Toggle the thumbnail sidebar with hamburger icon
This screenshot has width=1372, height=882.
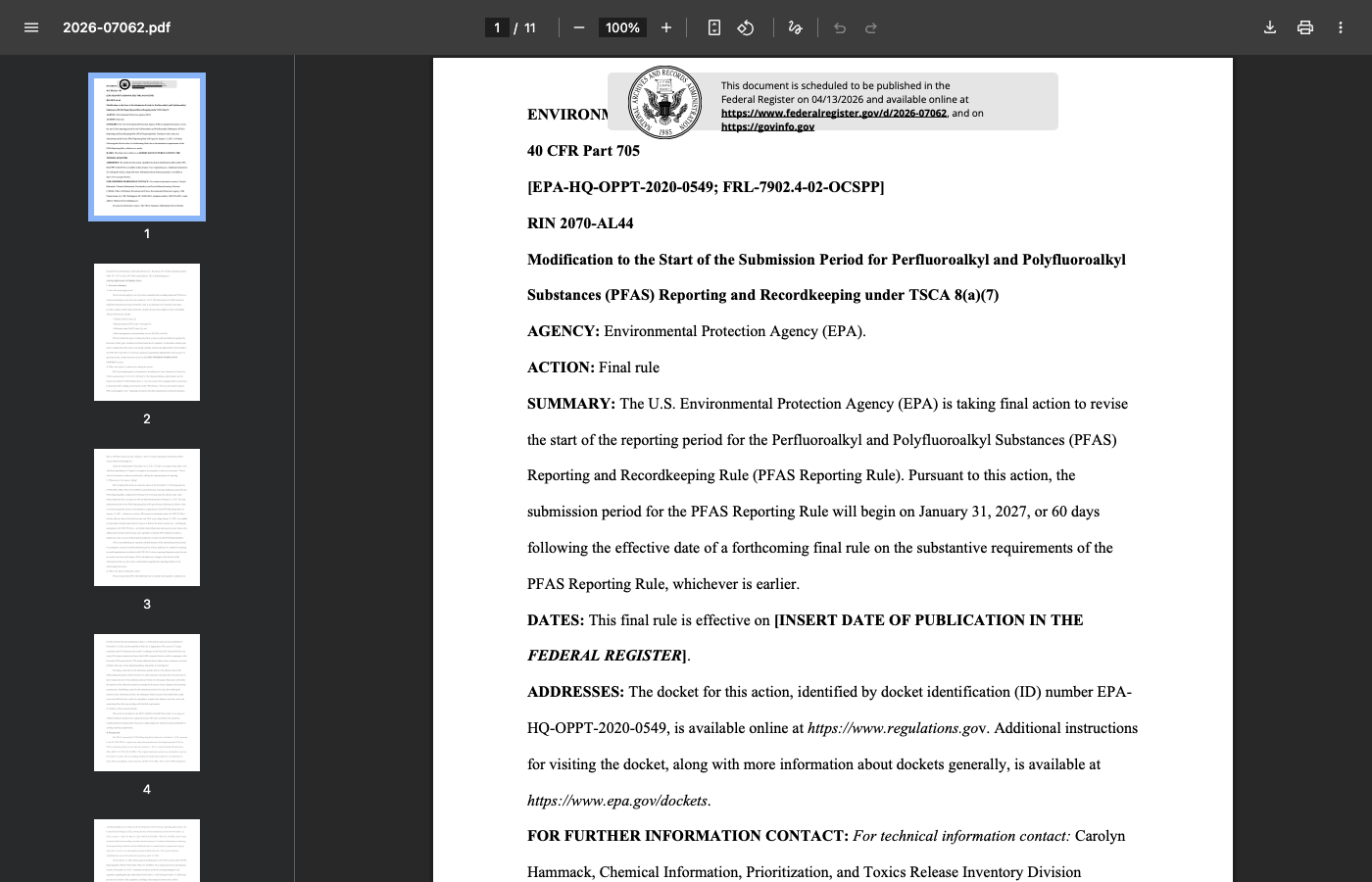coord(31,27)
